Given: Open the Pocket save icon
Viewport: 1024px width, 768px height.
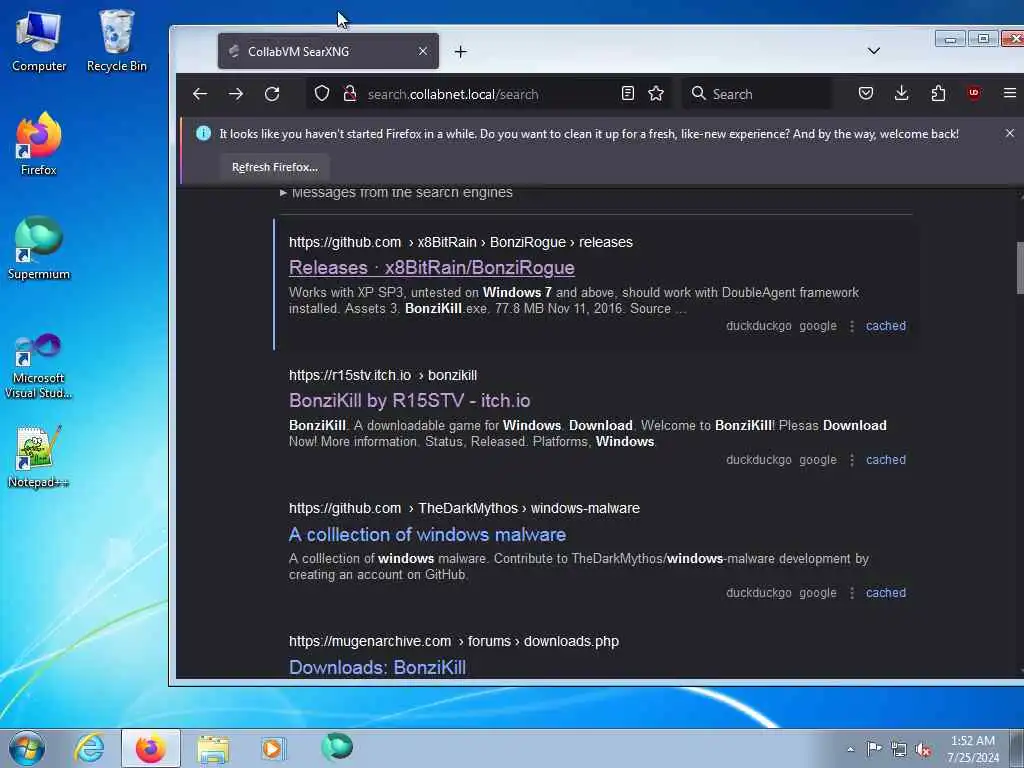Looking at the screenshot, I should 866,93.
